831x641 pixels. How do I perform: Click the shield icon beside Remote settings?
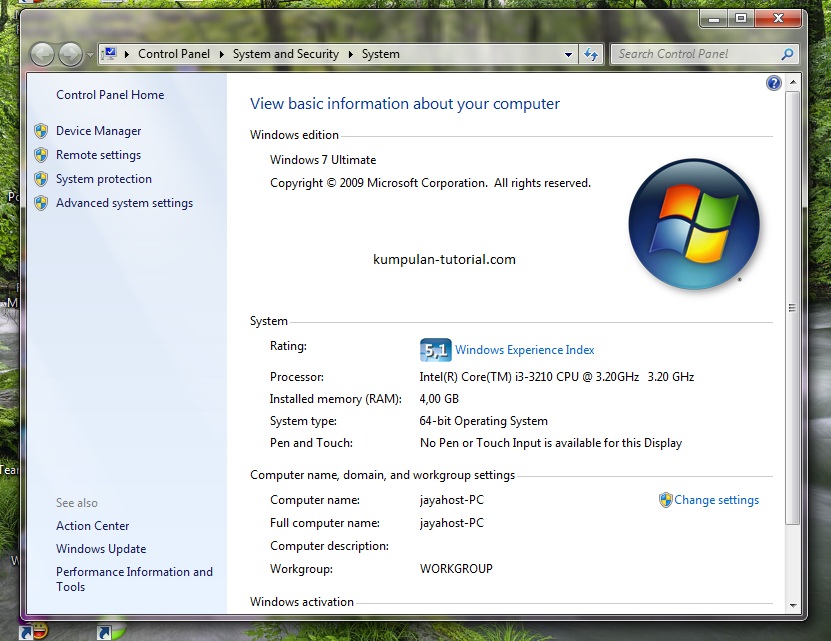click(41, 155)
